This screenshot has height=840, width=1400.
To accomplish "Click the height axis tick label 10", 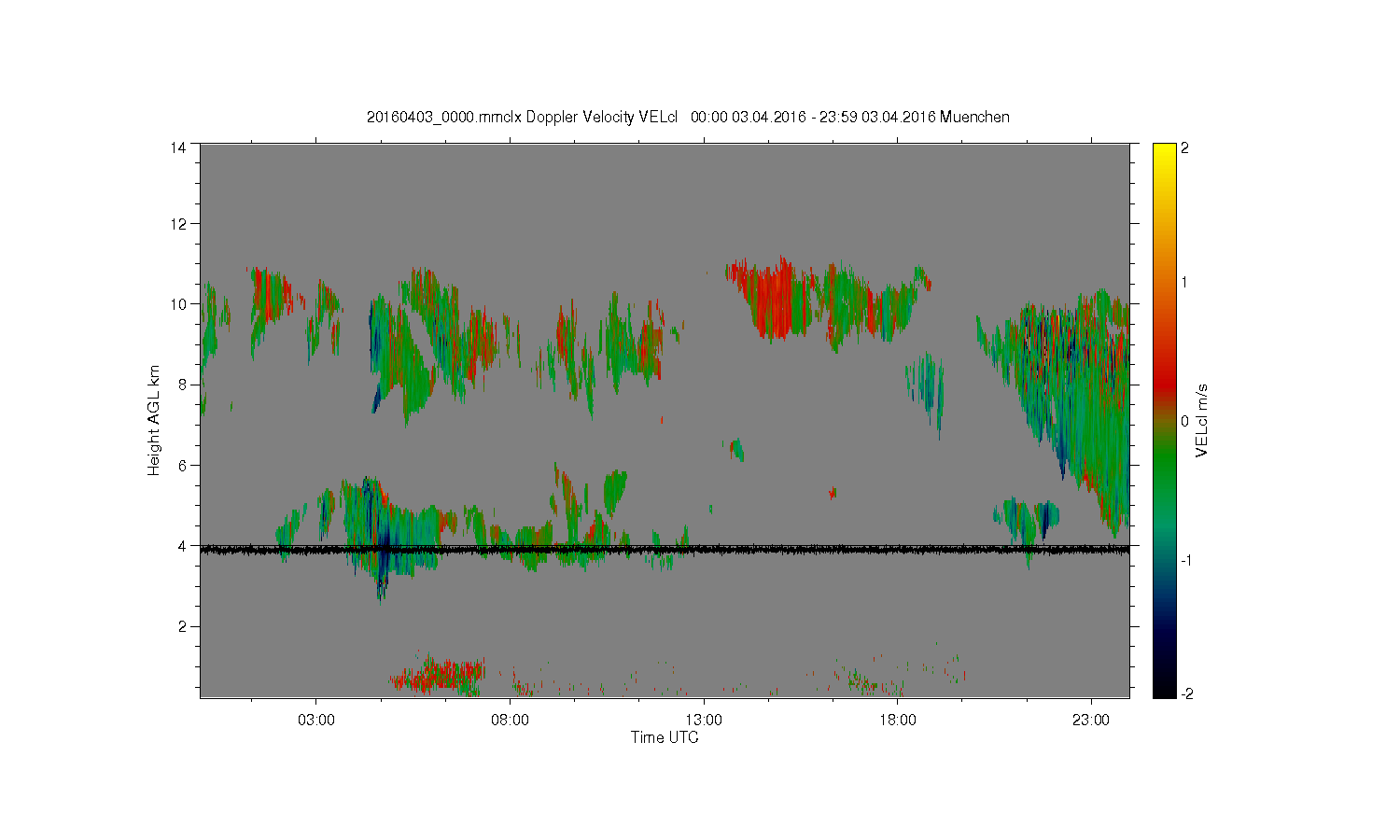I will (x=177, y=304).
